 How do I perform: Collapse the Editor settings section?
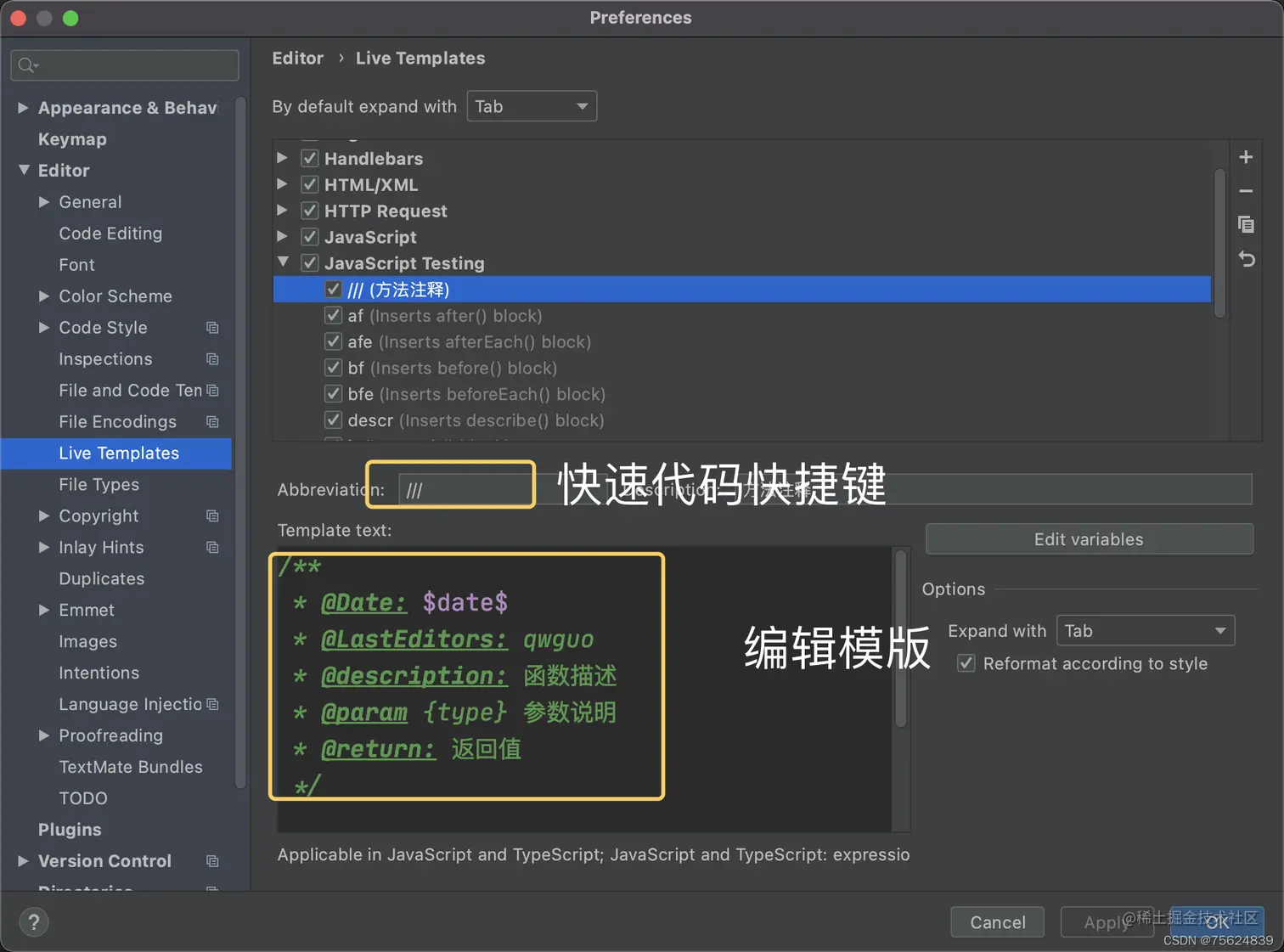tap(24, 170)
